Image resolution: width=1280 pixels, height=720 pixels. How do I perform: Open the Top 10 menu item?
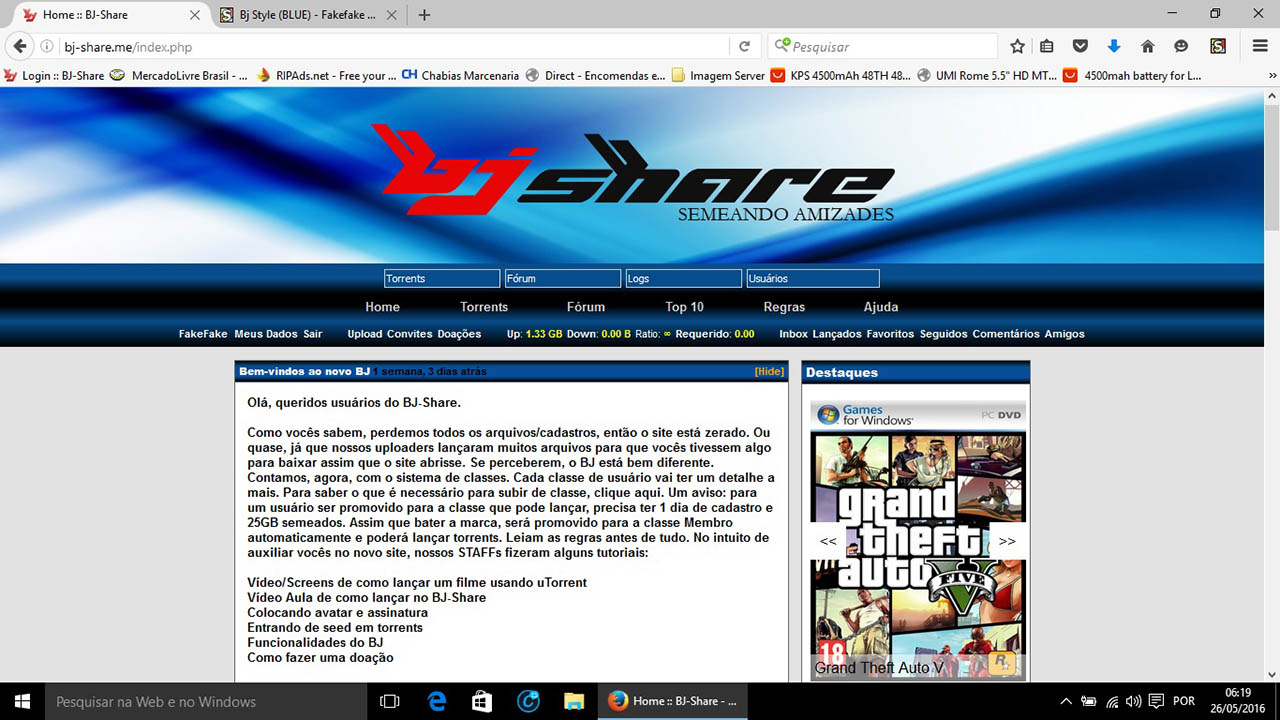(x=685, y=307)
